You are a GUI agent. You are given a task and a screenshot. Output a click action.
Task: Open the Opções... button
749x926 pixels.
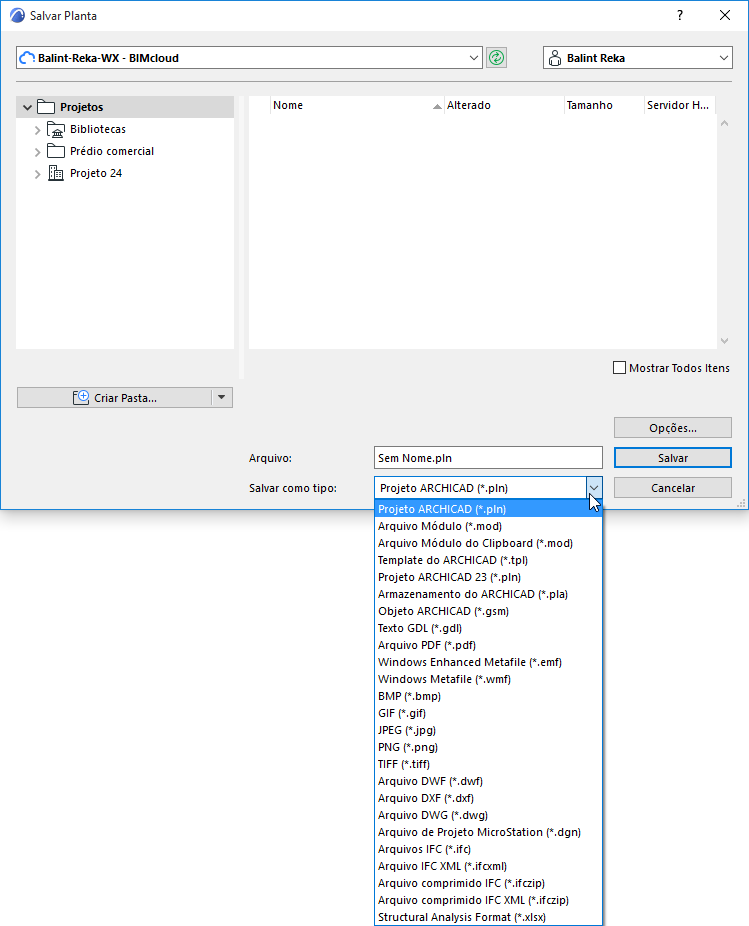pyautogui.click(x=673, y=428)
